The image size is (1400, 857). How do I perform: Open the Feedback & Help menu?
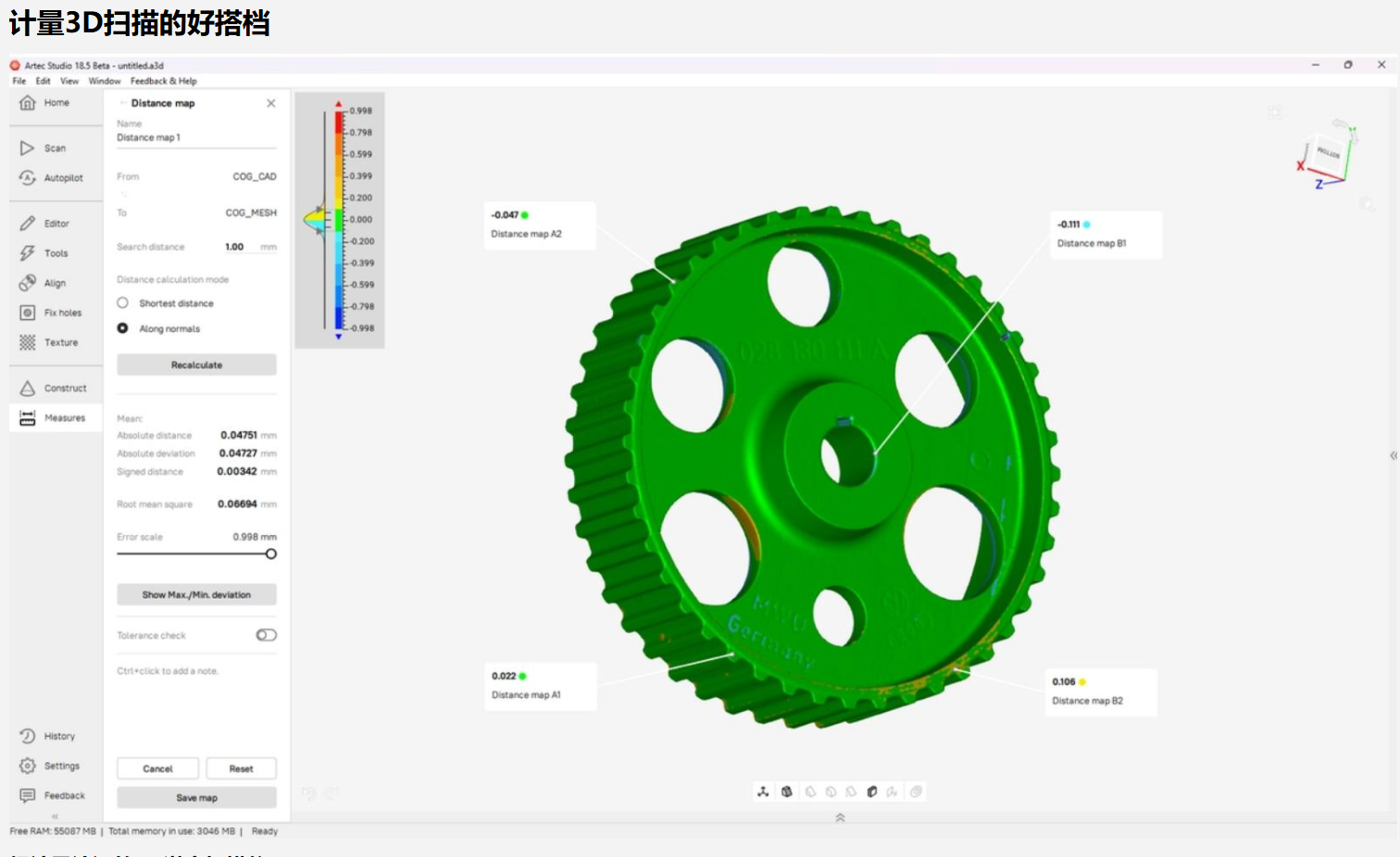[x=163, y=81]
